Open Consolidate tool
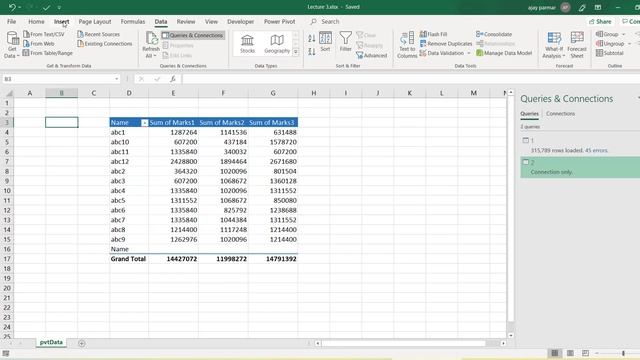Image resolution: width=640 pixels, height=360 pixels. coord(494,34)
